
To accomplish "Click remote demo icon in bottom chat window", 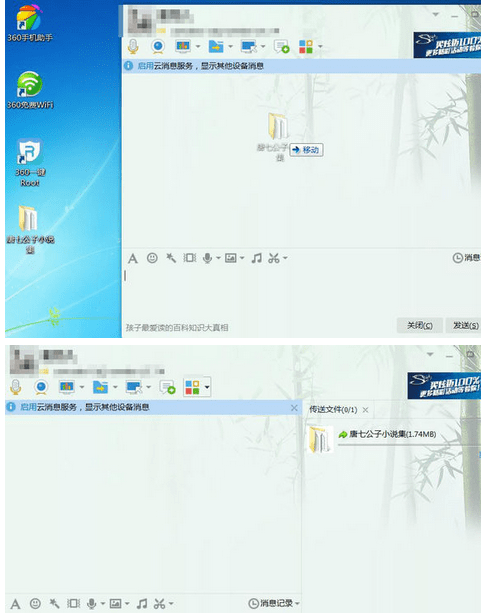I will [x=67, y=387].
